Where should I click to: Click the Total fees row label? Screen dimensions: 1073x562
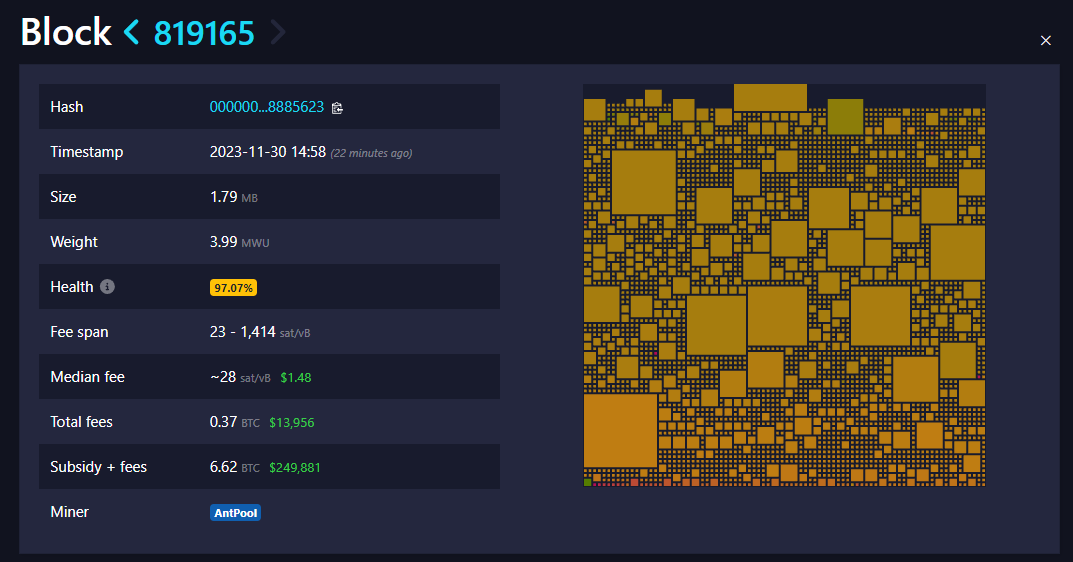click(x=81, y=422)
